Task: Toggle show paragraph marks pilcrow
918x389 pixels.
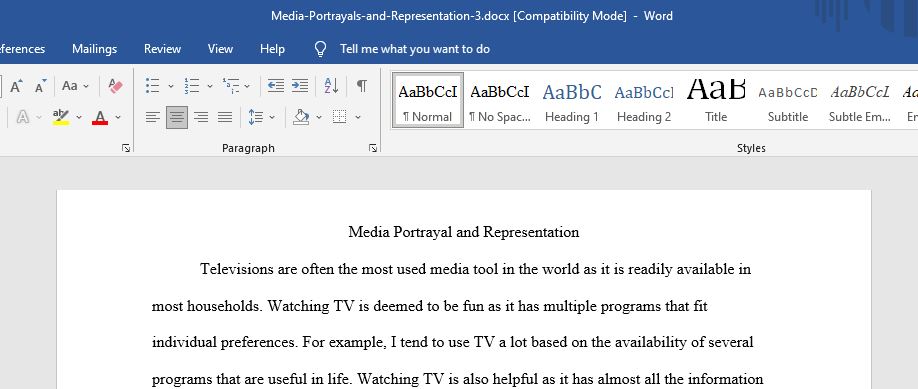Action: tap(362, 86)
